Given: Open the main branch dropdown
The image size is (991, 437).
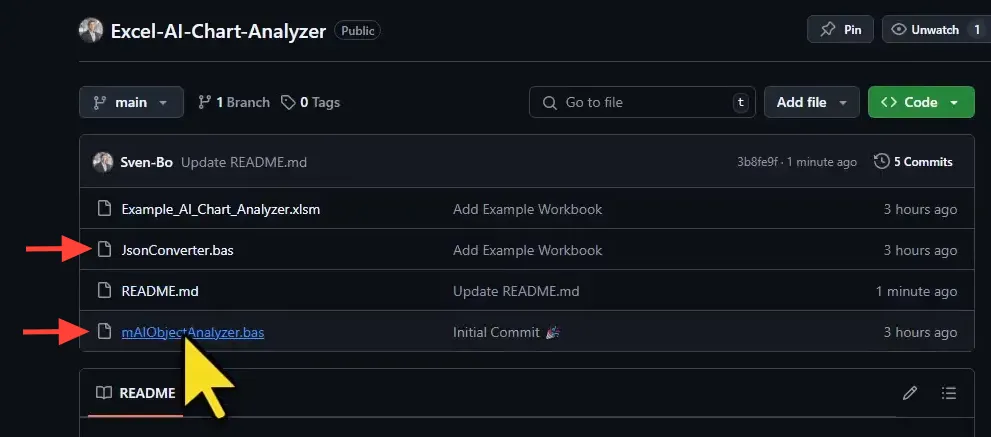Looking at the screenshot, I should pos(131,102).
